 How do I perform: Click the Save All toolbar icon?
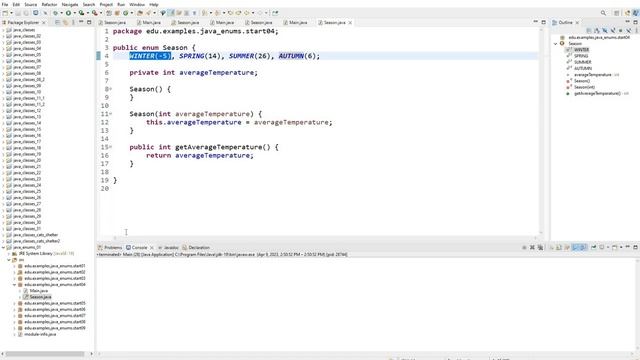[27, 13]
